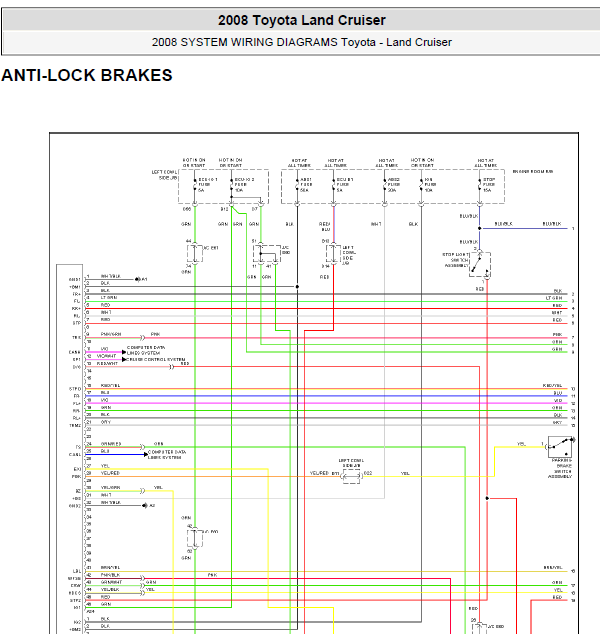Click the ECU-IG 1 fuse 5A label

[x=208, y=184]
